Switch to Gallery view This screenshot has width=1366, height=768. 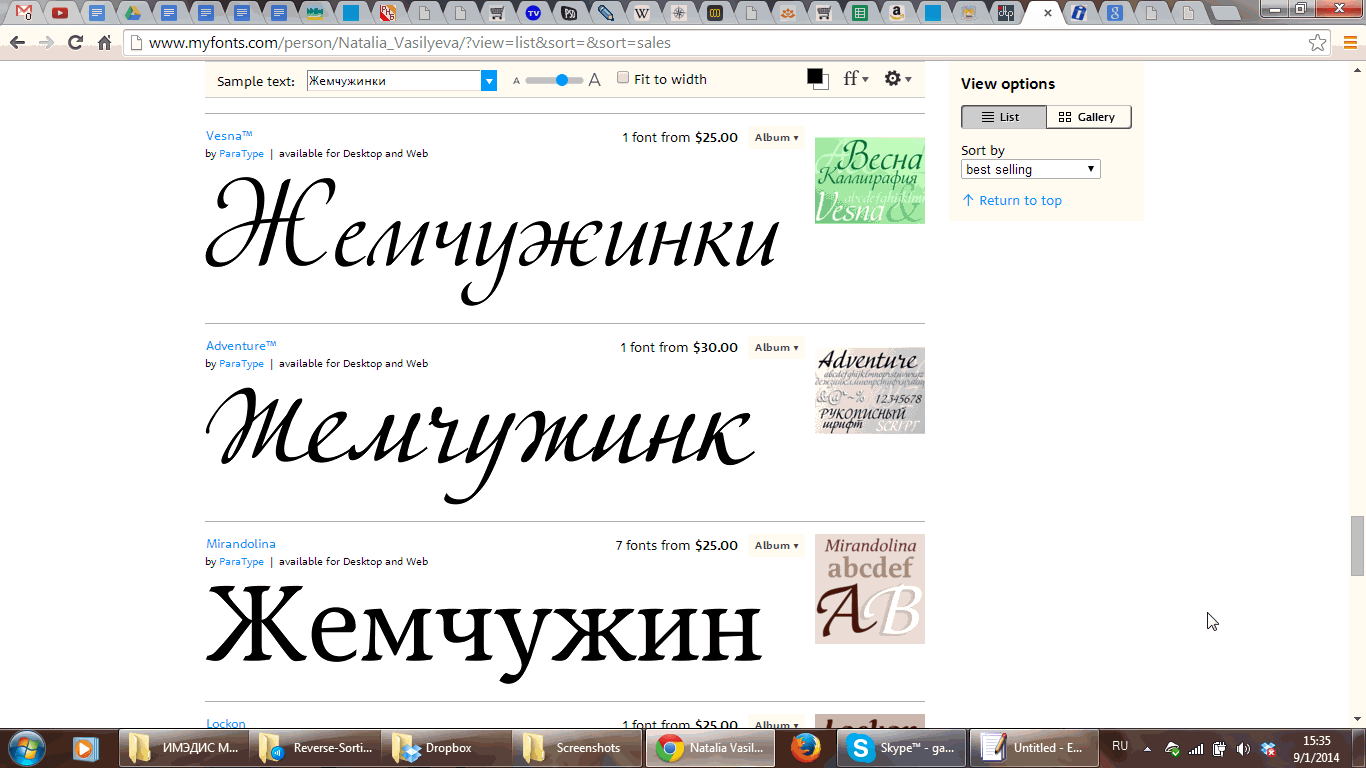click(x=1089, y=117)
